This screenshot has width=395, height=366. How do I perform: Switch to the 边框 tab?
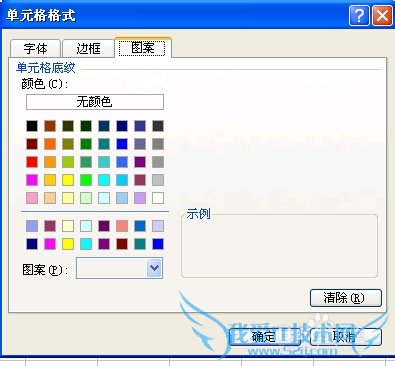(88, 49)
